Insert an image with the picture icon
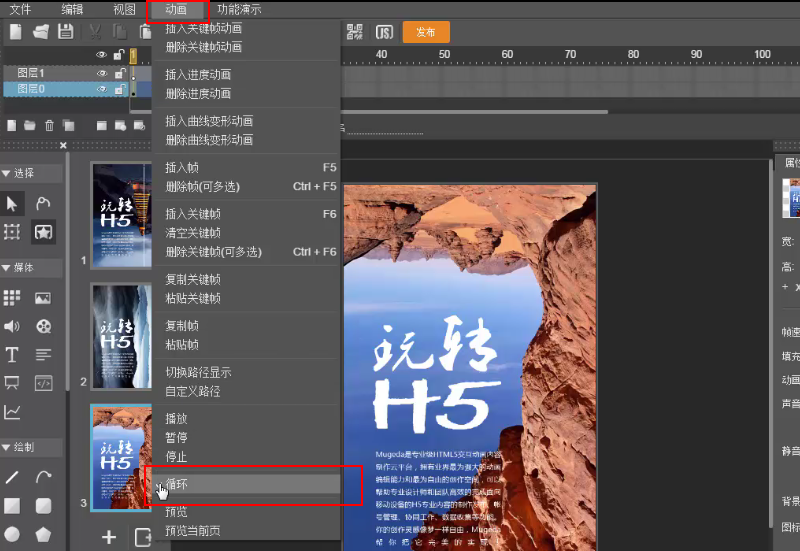This screenshot has height=551, width=800. (x=43, y=298)
